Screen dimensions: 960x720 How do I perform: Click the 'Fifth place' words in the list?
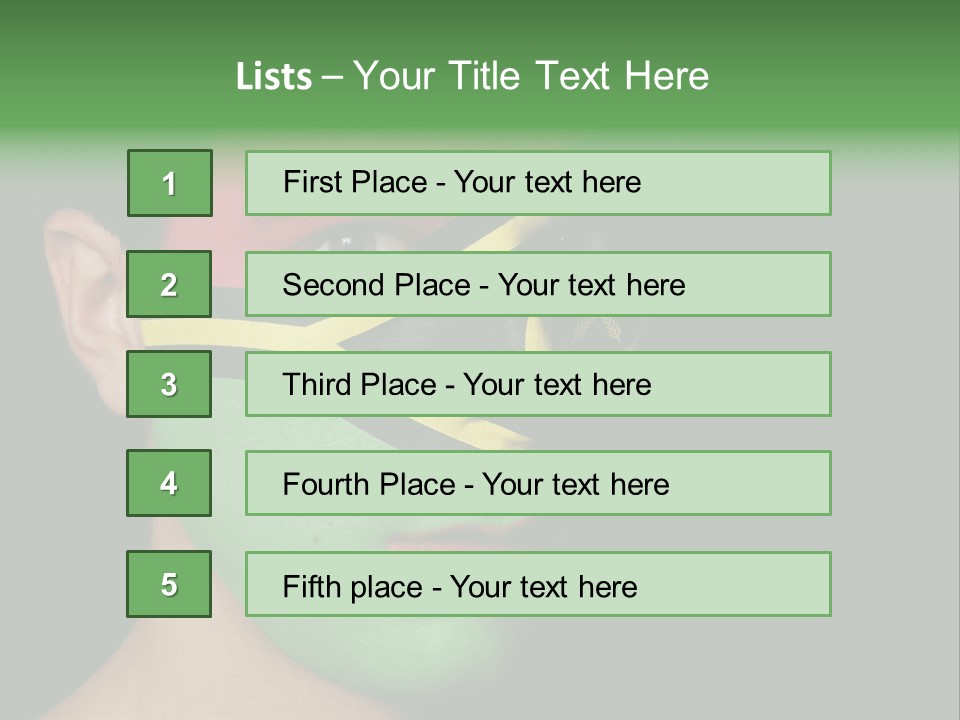352,586
